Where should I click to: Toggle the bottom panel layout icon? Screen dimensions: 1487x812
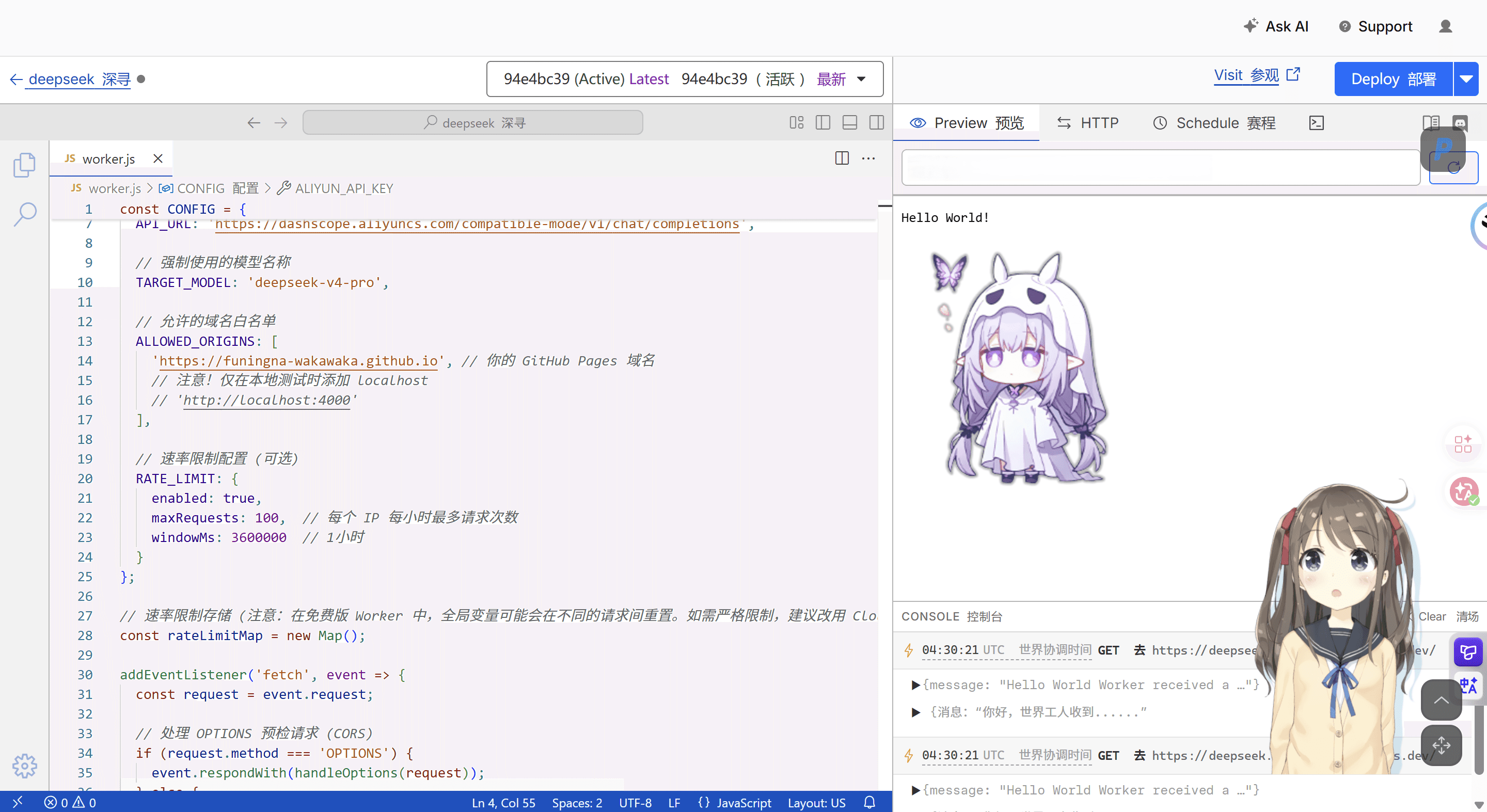click(850, 122)
